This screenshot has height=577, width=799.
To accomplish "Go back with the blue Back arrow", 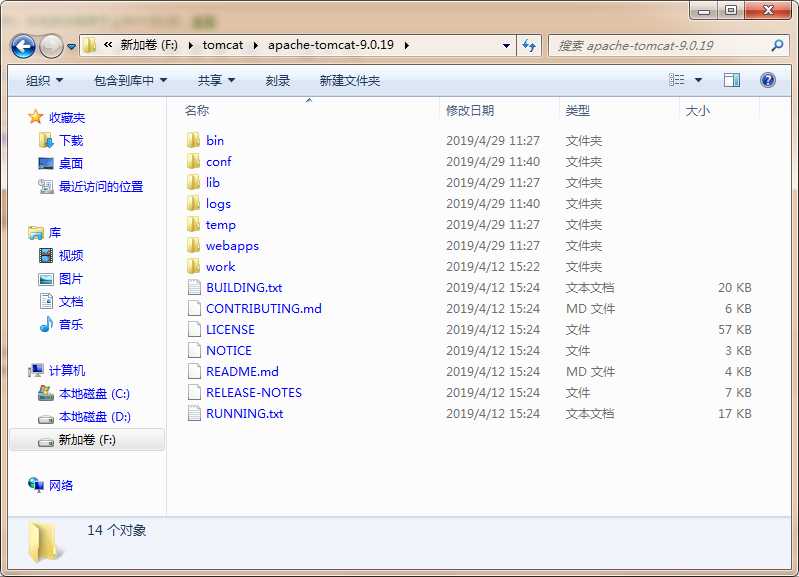I will [x=23, y=46].
